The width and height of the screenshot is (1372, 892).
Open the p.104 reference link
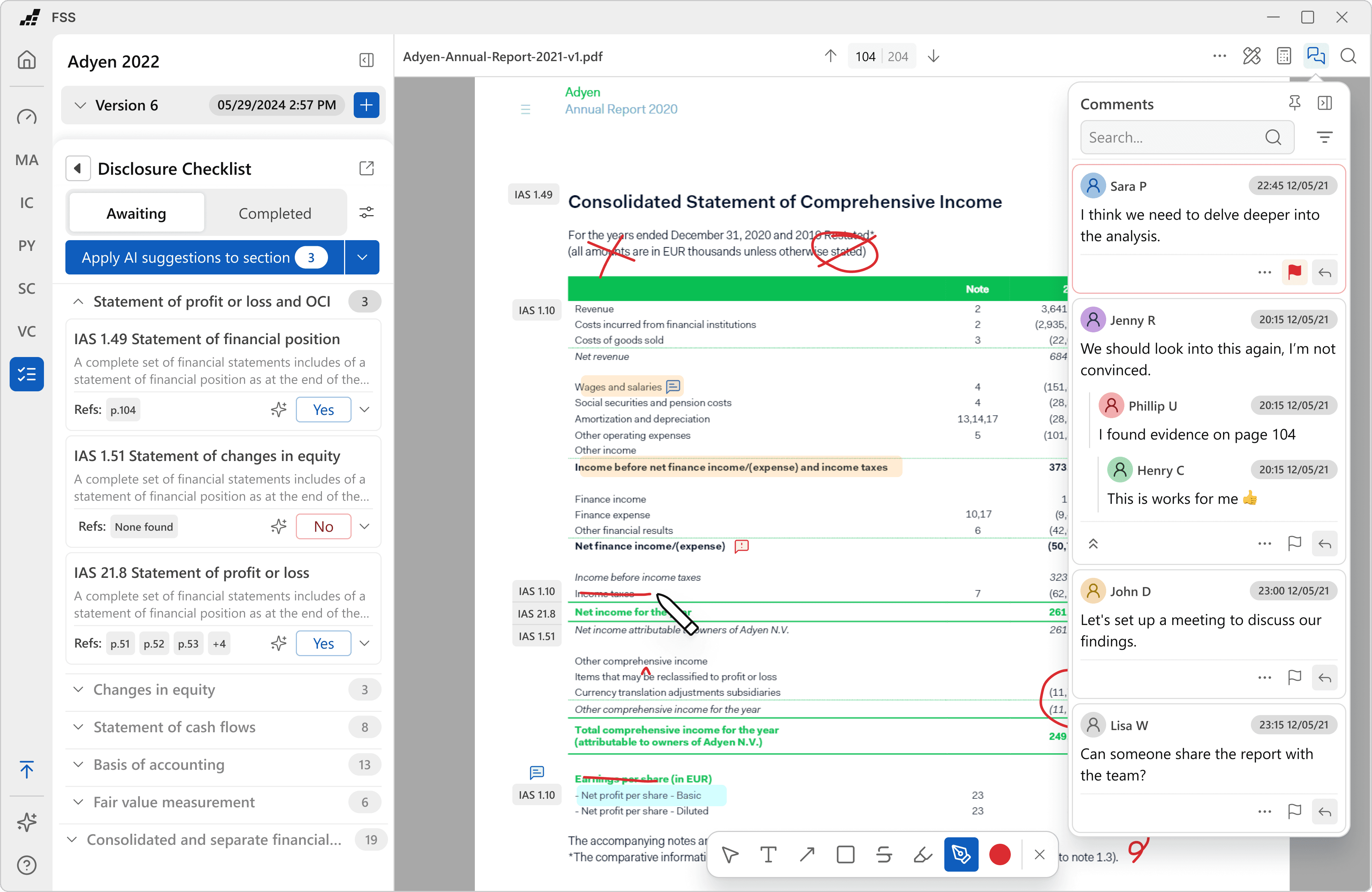tap(123, 410)
